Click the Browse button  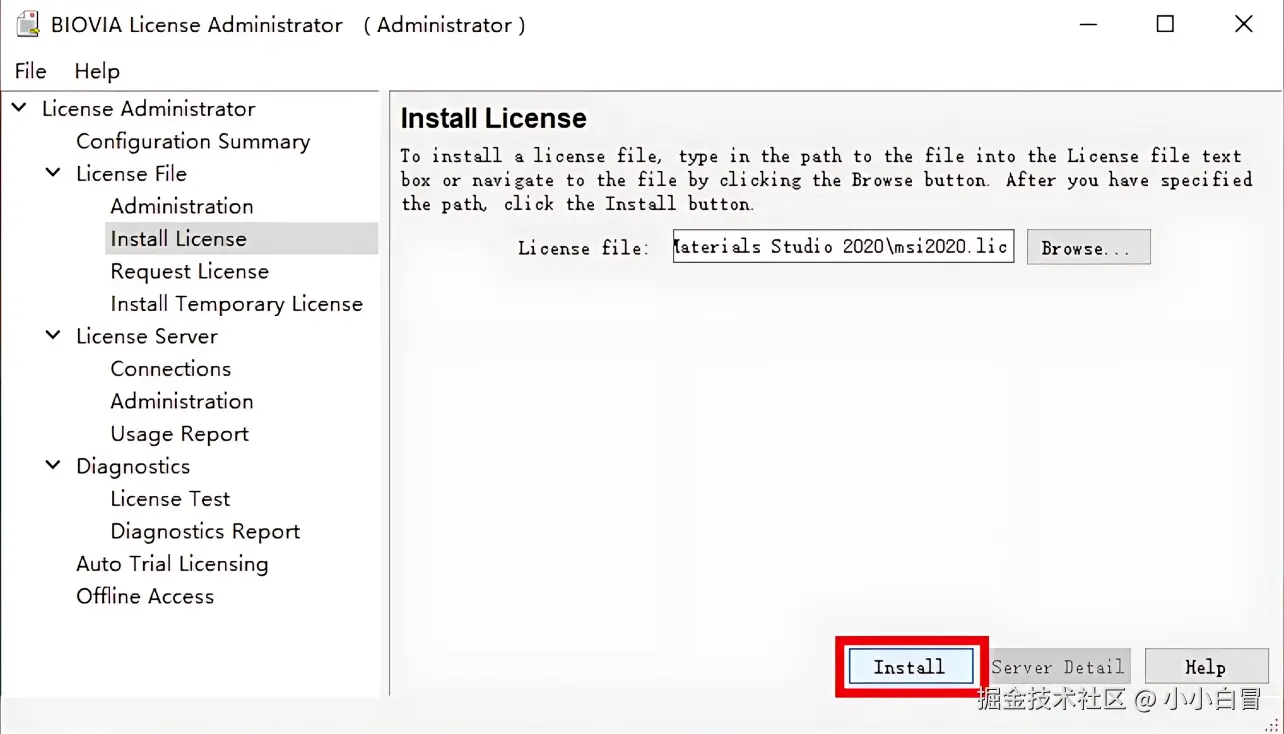point(1088,247)
